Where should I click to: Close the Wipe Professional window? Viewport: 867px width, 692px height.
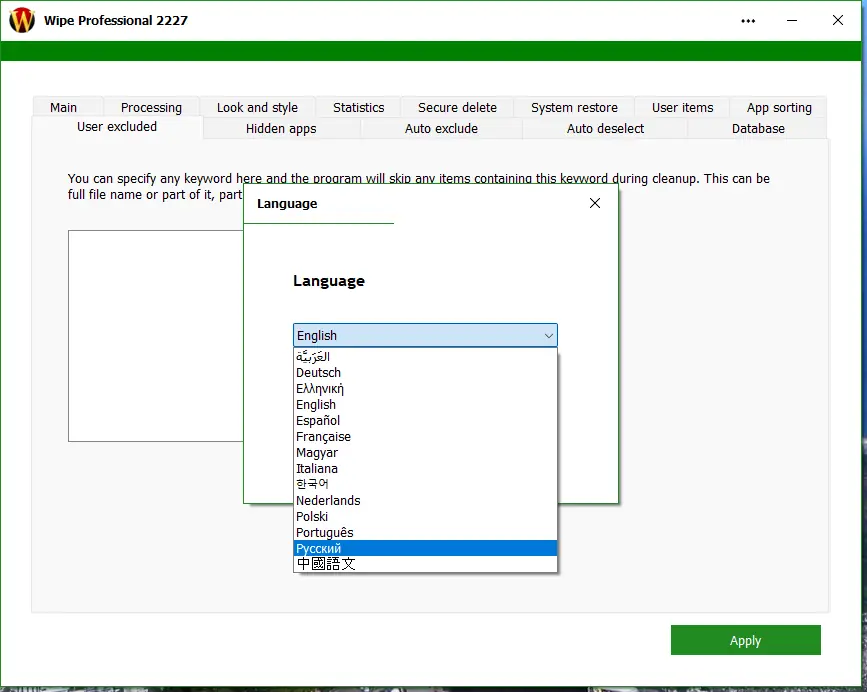(838, 20)
